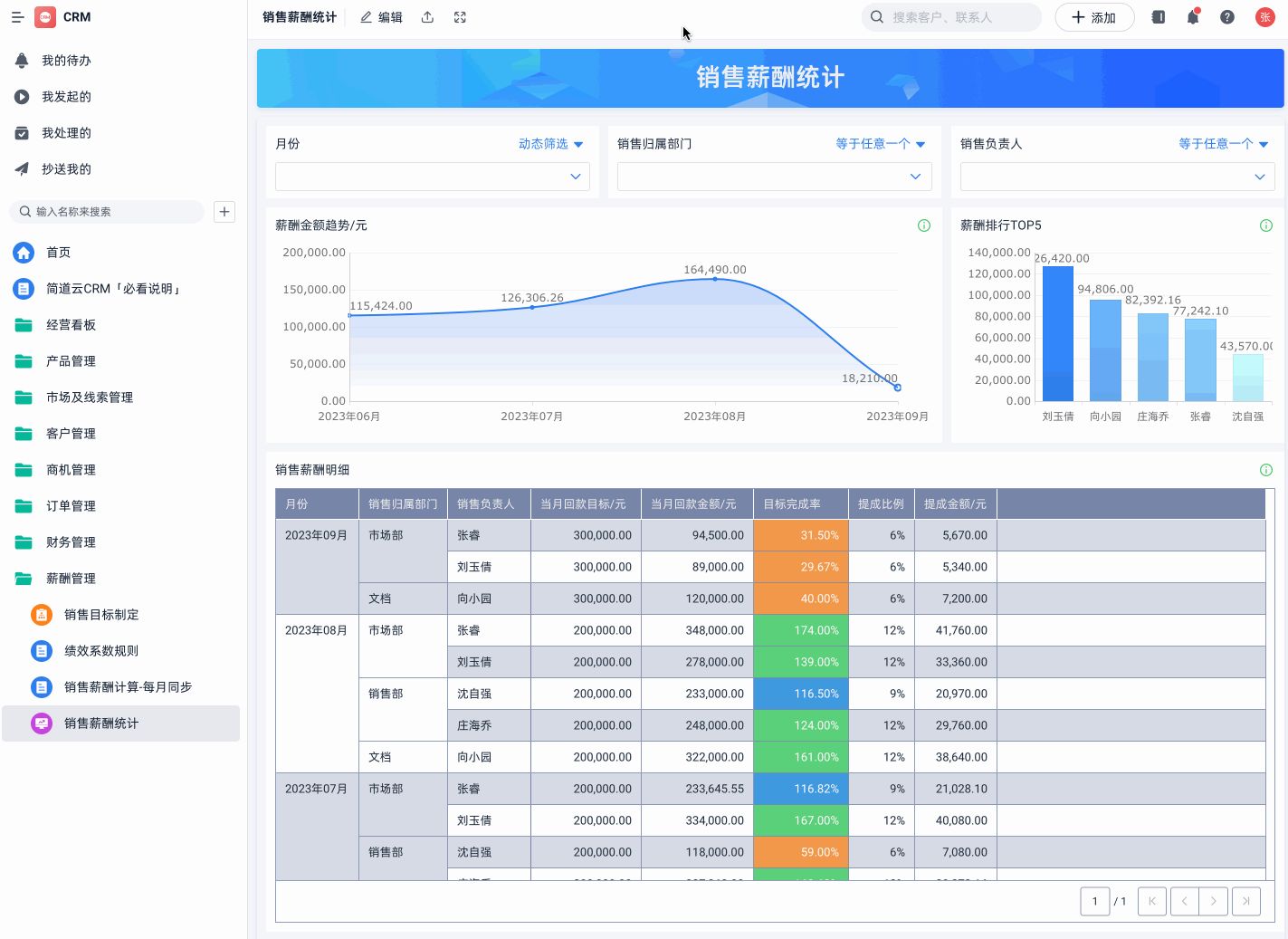1288x939 pixels.
Task: Click the blue 116.50% completion cell
Action: coord(801,694)
